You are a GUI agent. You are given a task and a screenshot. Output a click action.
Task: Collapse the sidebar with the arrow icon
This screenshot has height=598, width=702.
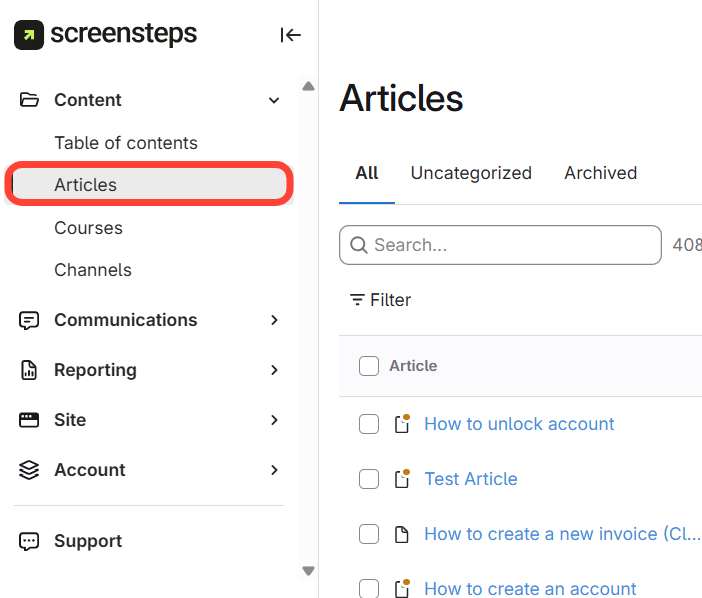[291, 35]
